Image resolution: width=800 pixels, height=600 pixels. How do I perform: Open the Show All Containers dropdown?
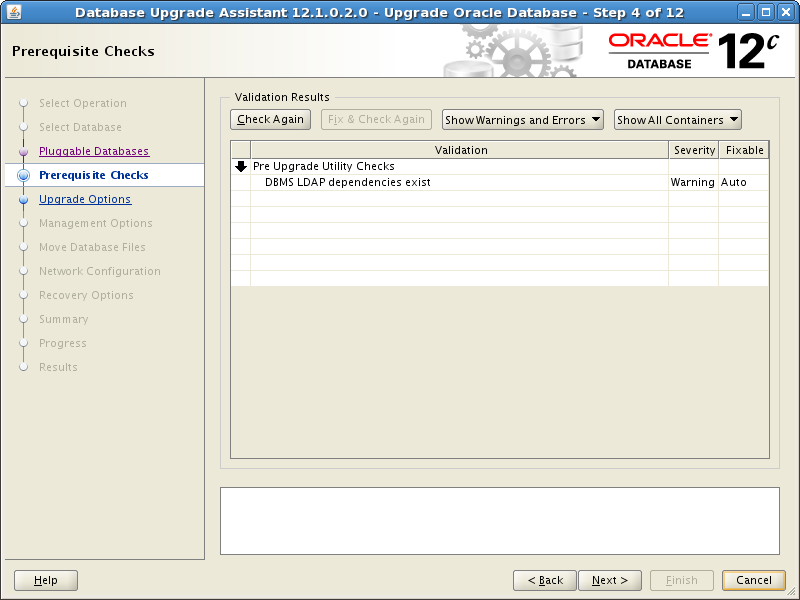tap(678, 120)
